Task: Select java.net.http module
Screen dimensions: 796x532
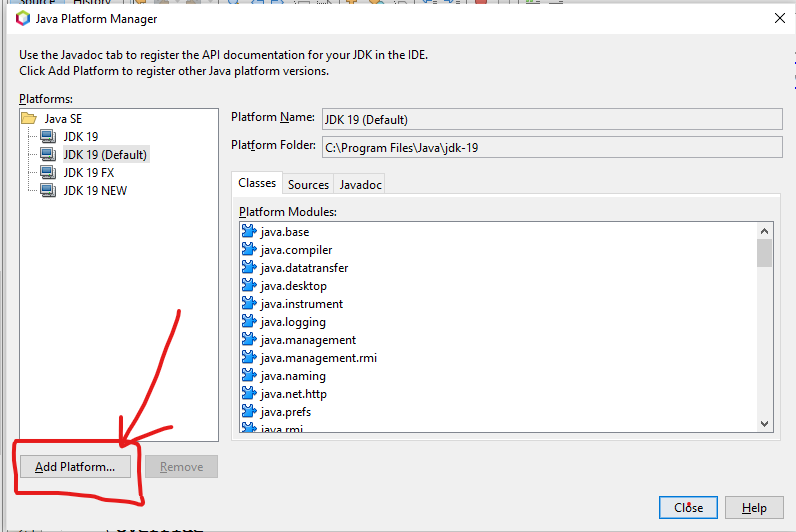Action: click(x=293, y=394)
